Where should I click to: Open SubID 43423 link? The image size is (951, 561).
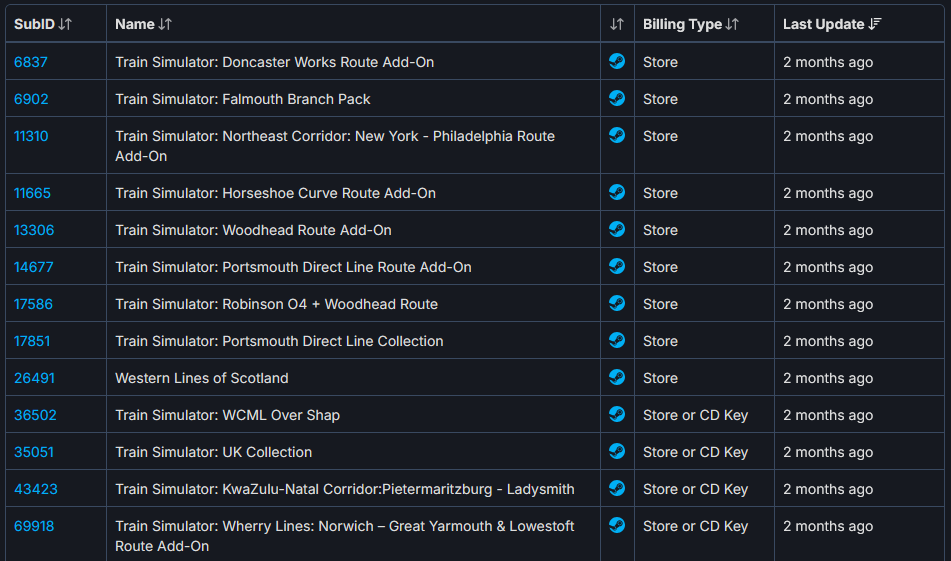(36, 489)
